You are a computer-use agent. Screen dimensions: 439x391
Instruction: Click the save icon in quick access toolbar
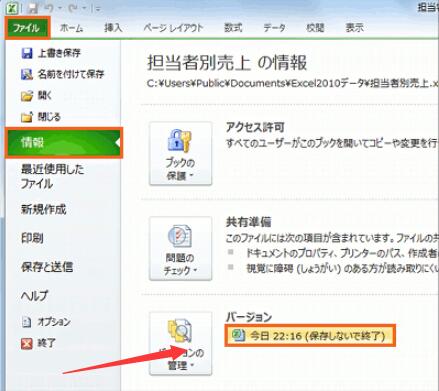pos(33,8)
